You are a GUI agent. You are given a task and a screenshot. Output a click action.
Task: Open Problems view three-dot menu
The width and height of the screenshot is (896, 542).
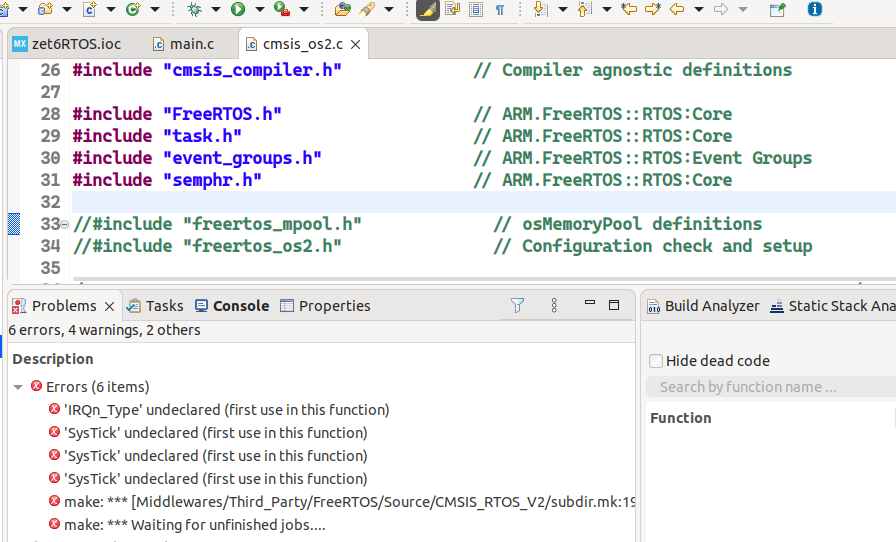(554, 306)
